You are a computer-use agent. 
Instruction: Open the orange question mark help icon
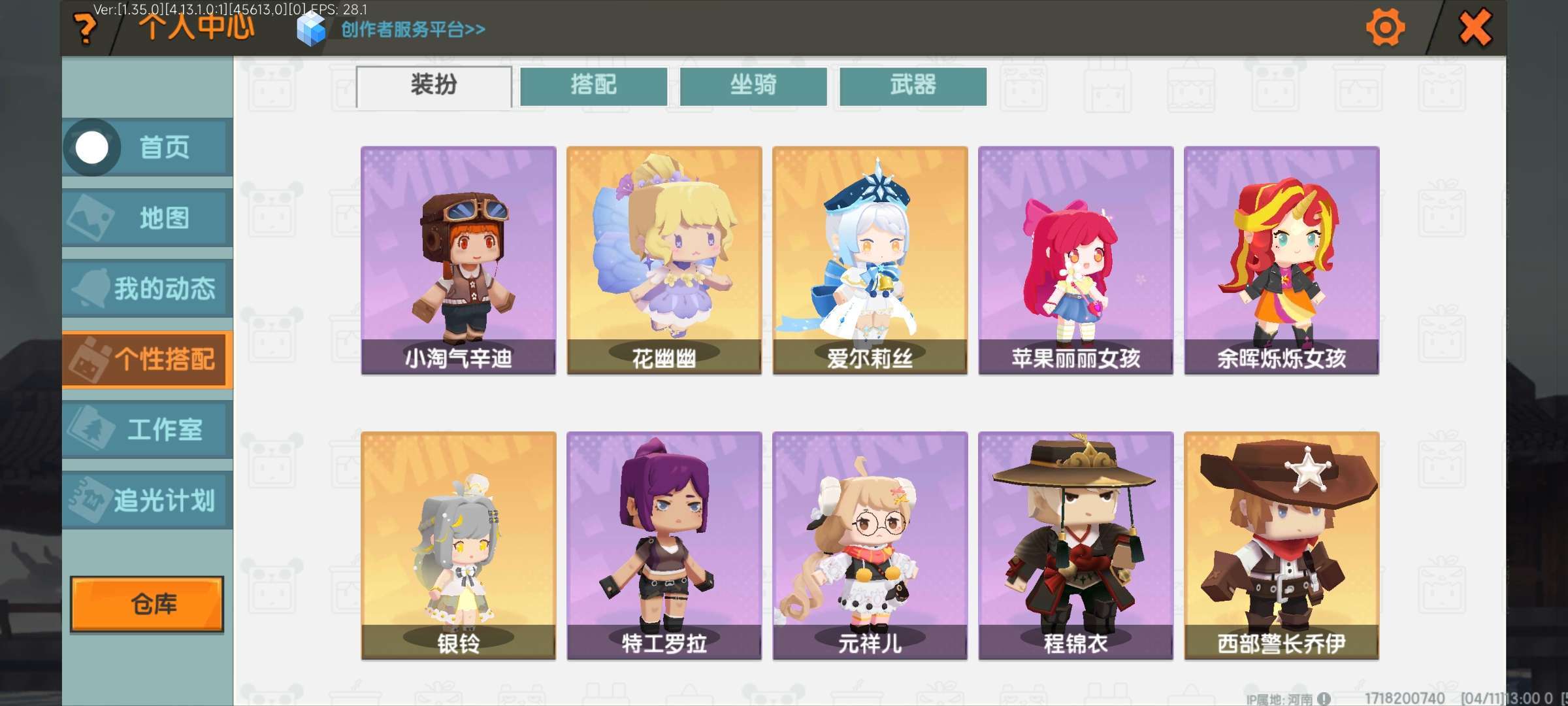tap(85, 29)
